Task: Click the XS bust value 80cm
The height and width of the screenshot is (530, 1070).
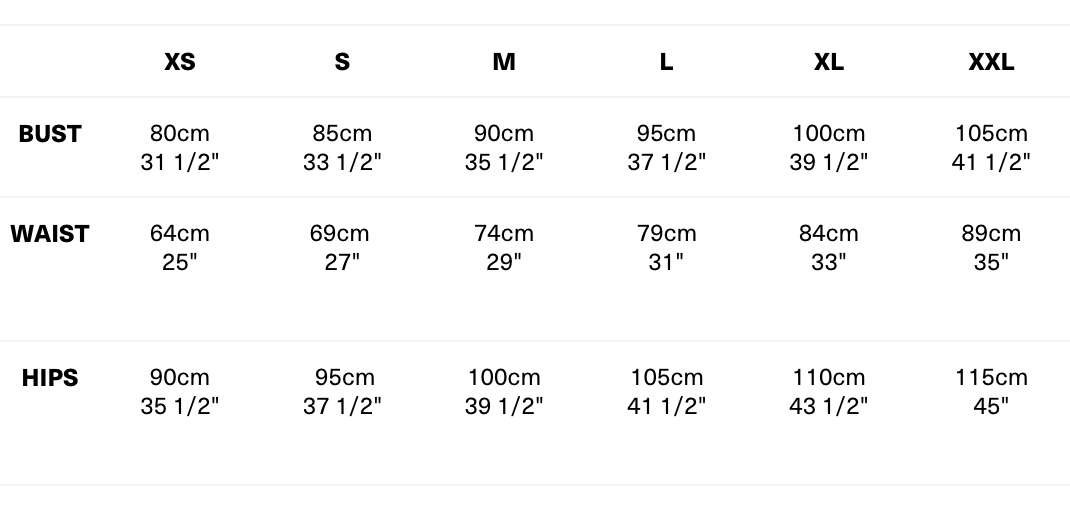Action: tap(180, 134)
